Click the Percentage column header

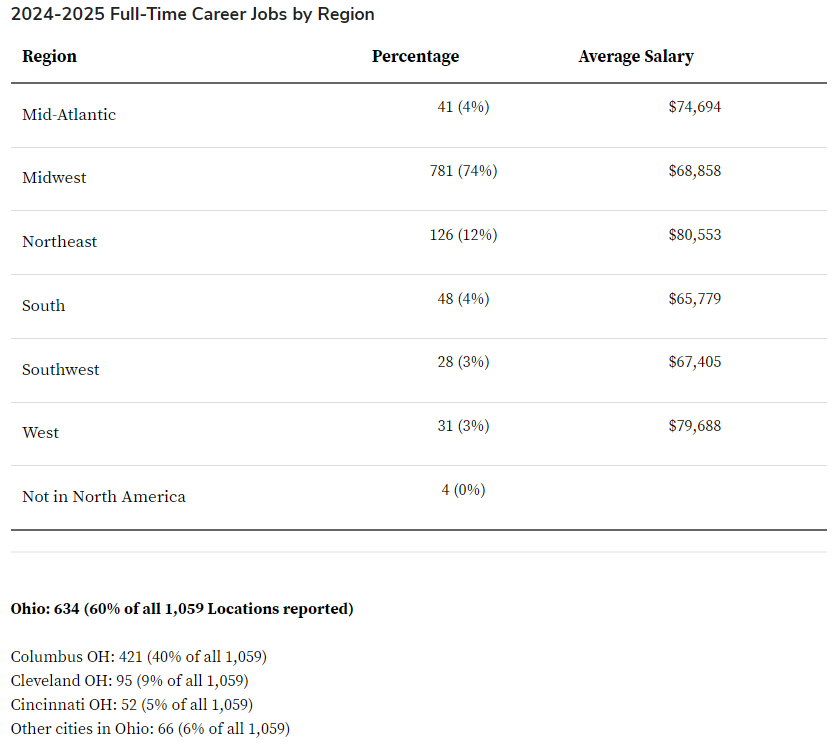click(415, 57)
